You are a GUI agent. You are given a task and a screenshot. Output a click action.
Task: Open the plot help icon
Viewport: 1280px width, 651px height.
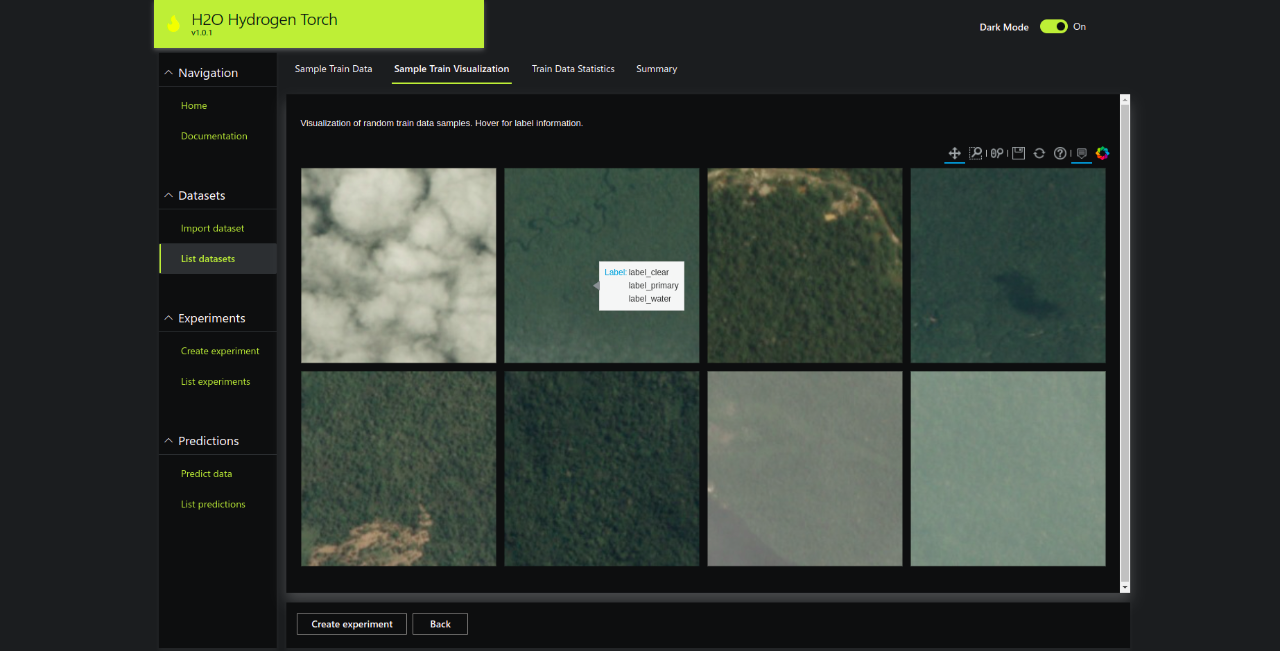pos(1060,153)
